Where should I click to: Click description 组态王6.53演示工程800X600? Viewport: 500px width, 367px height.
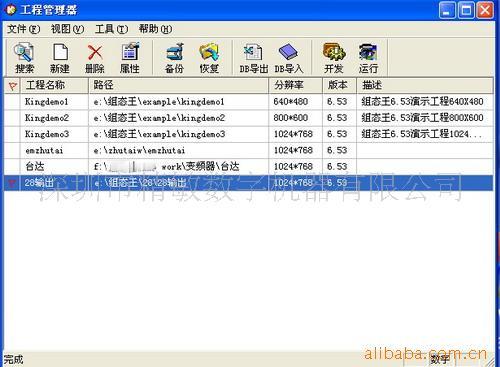pos(422,118)
